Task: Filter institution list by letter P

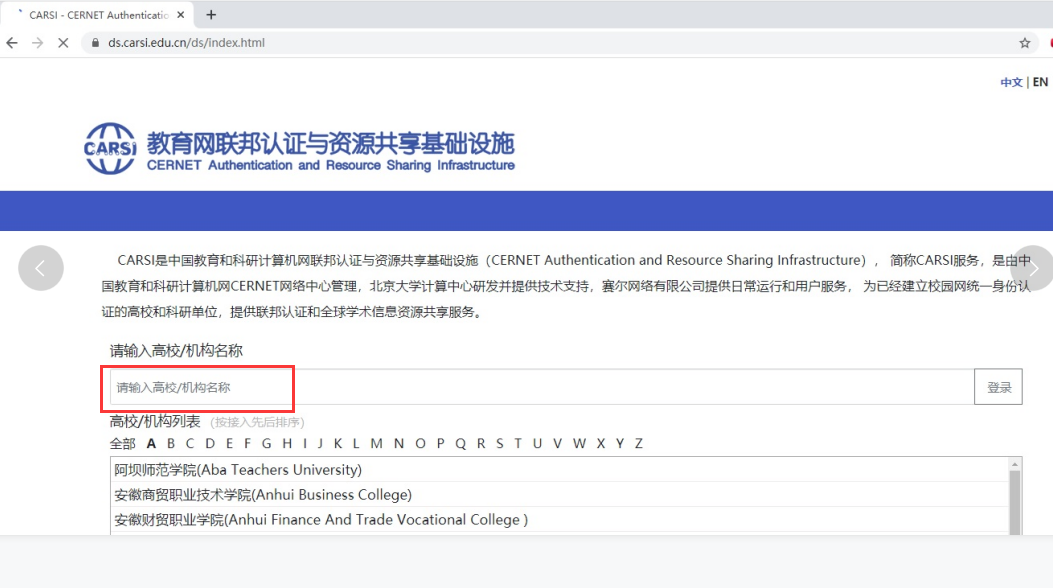Action: 441,444
